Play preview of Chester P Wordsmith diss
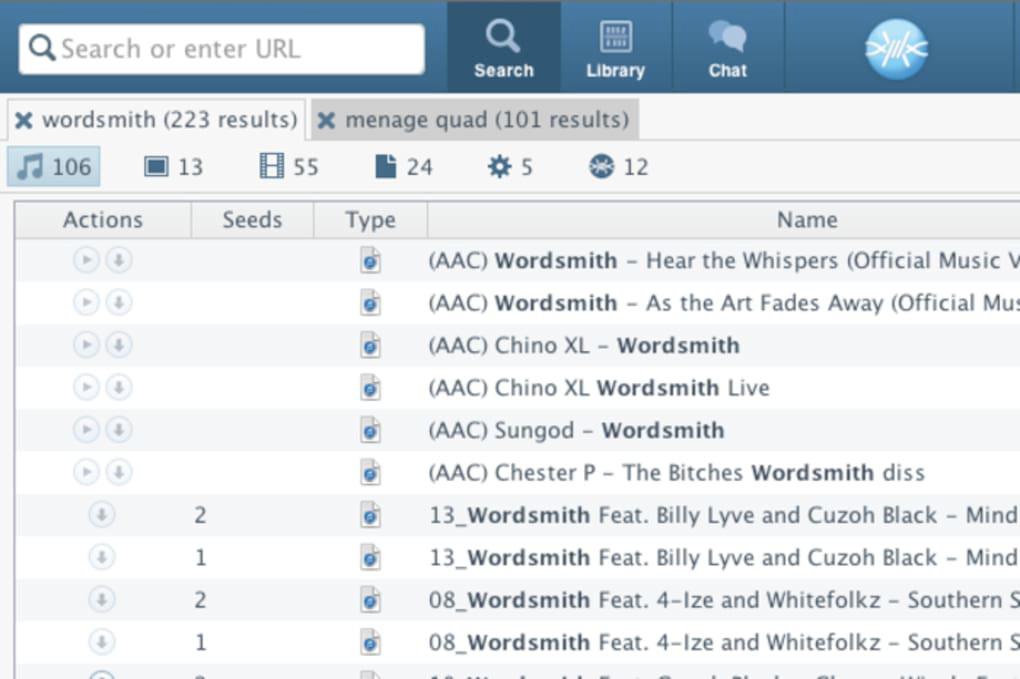The width and height of the screenshot is (1020, 679). coord(86,472)
